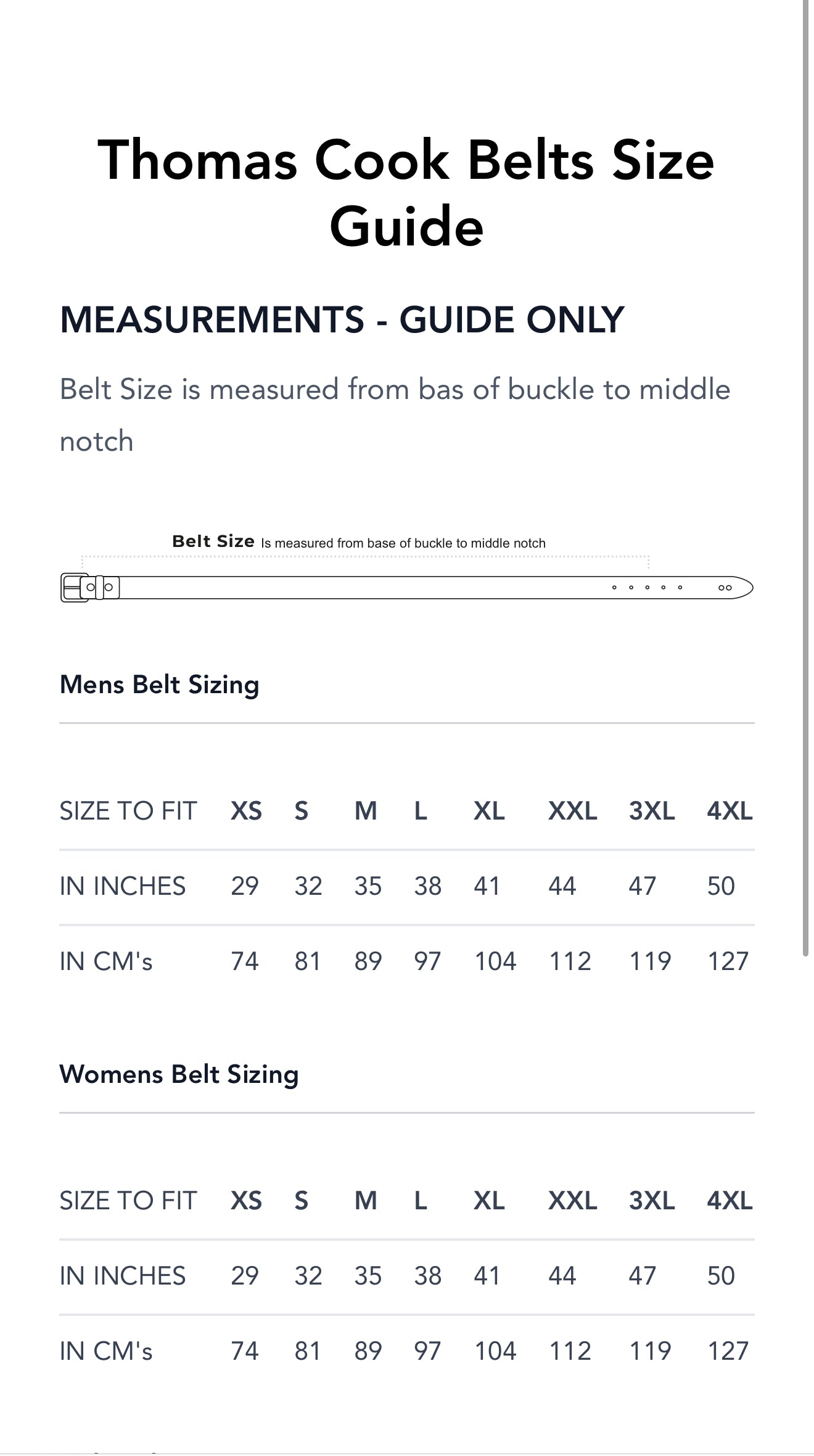This screenshot has width=814, height=1456.
Task: Click the 'IN INCHES' row label in Mens table
Action: (122, 886)
